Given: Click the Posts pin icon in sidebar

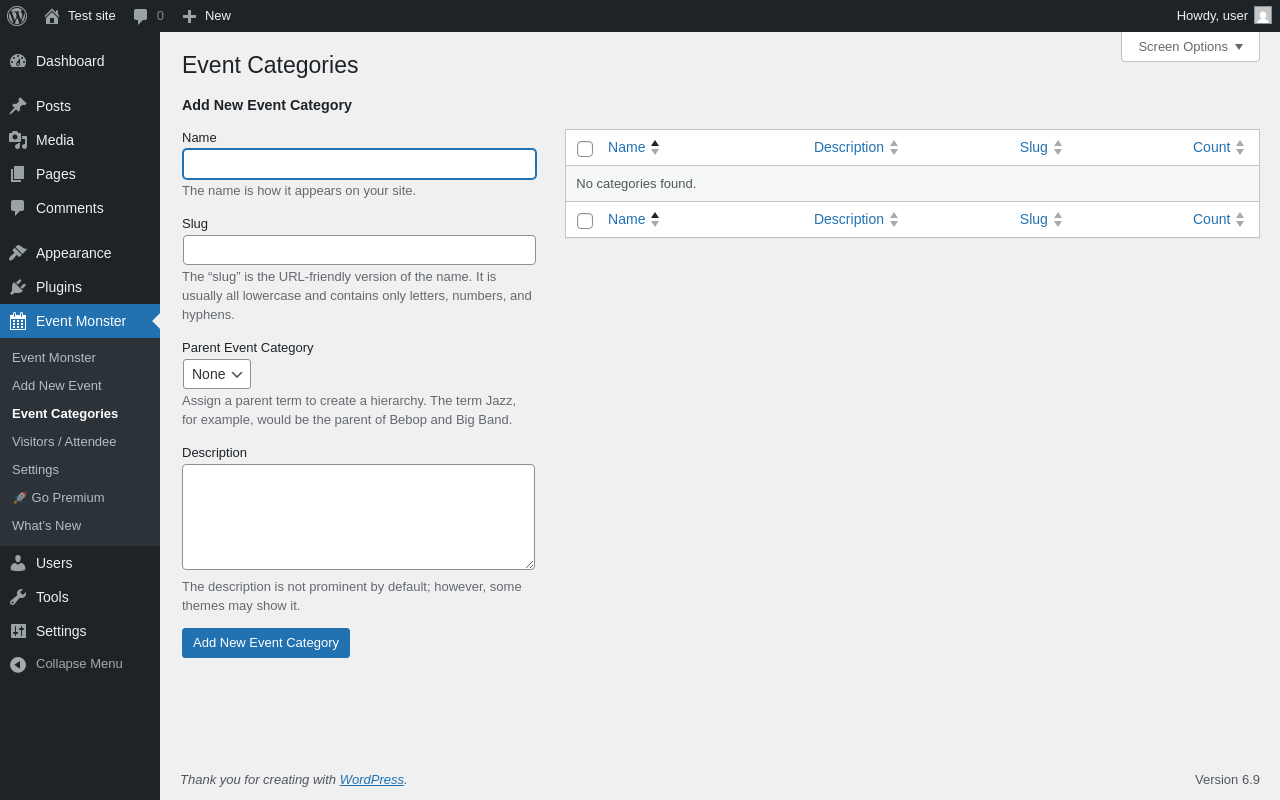Looking at the screenshot, I should pos(18,106).
